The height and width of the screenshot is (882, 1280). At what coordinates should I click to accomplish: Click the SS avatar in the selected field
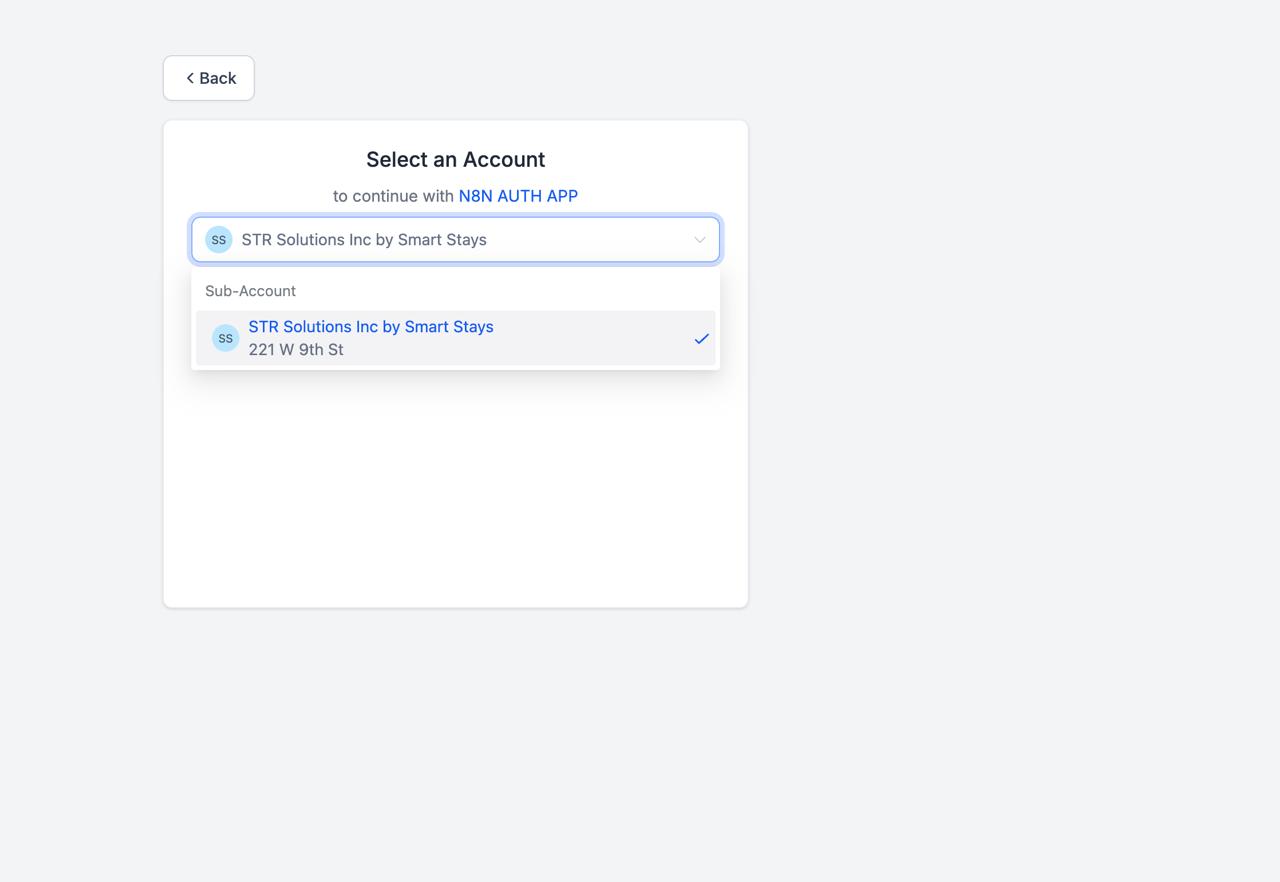219,240
